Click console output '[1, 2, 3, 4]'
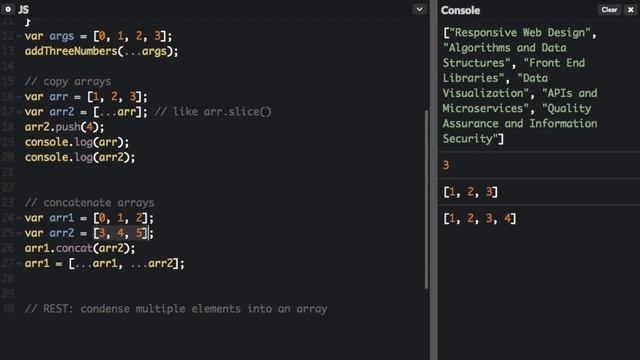 click(480, 218)
